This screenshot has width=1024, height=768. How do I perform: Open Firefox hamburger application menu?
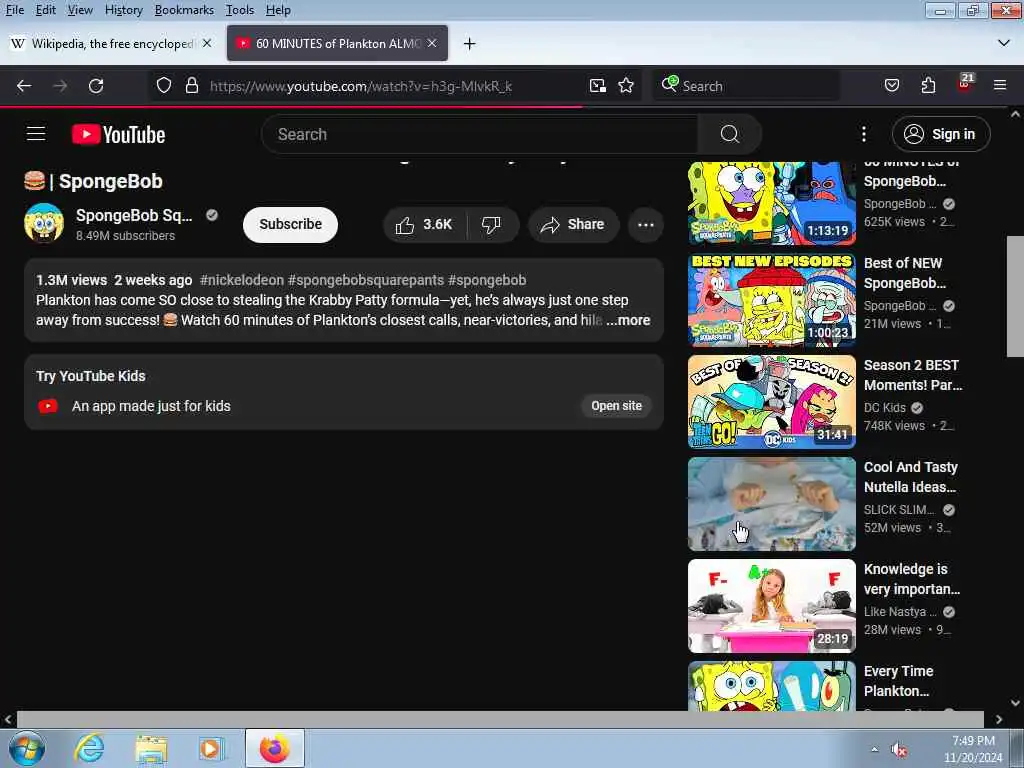(x=1000, y=86)
